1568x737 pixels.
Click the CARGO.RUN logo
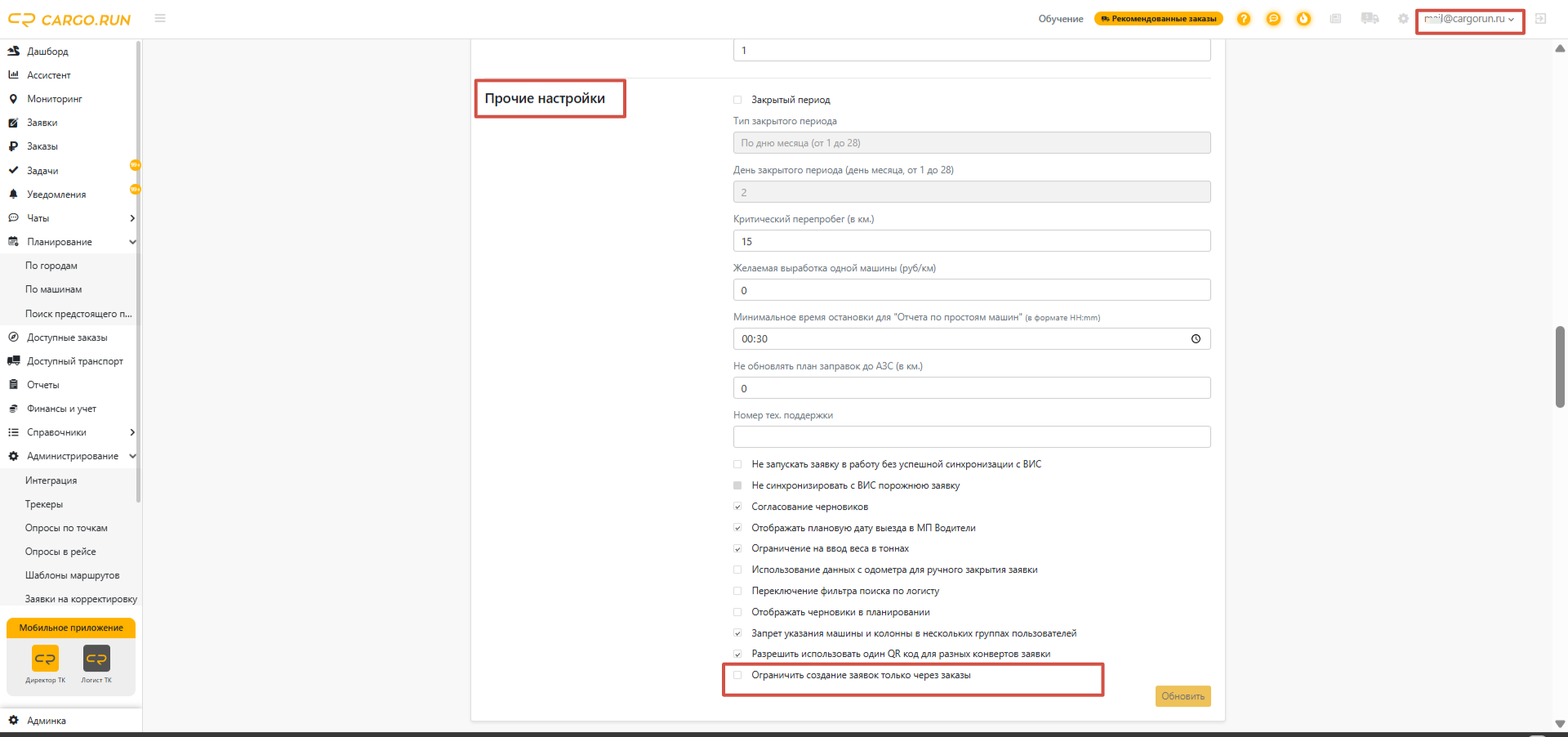coord(69,20)
